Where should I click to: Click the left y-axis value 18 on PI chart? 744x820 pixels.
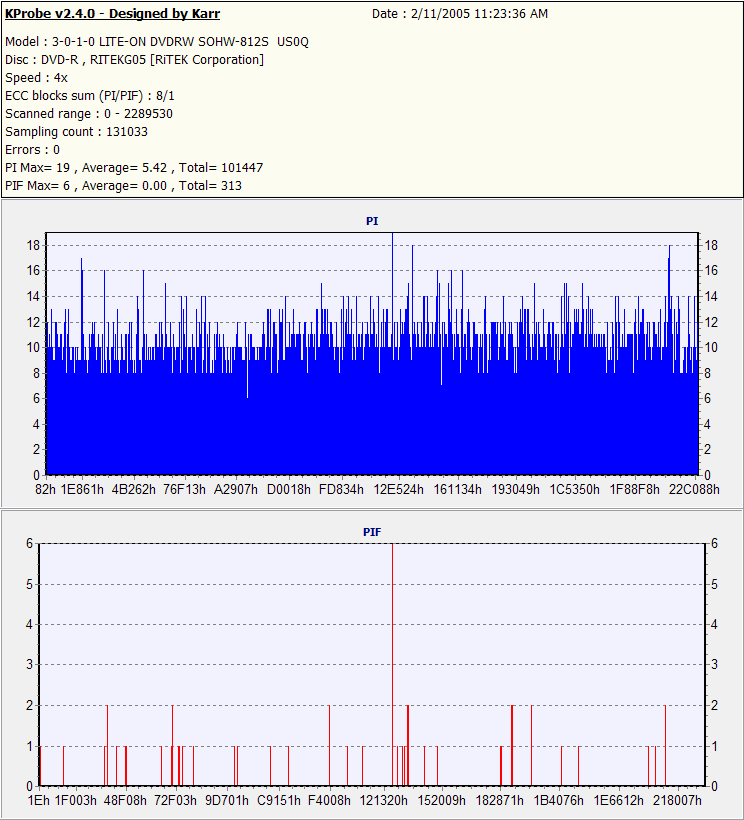pyautogui.click(x=33, y=245)
